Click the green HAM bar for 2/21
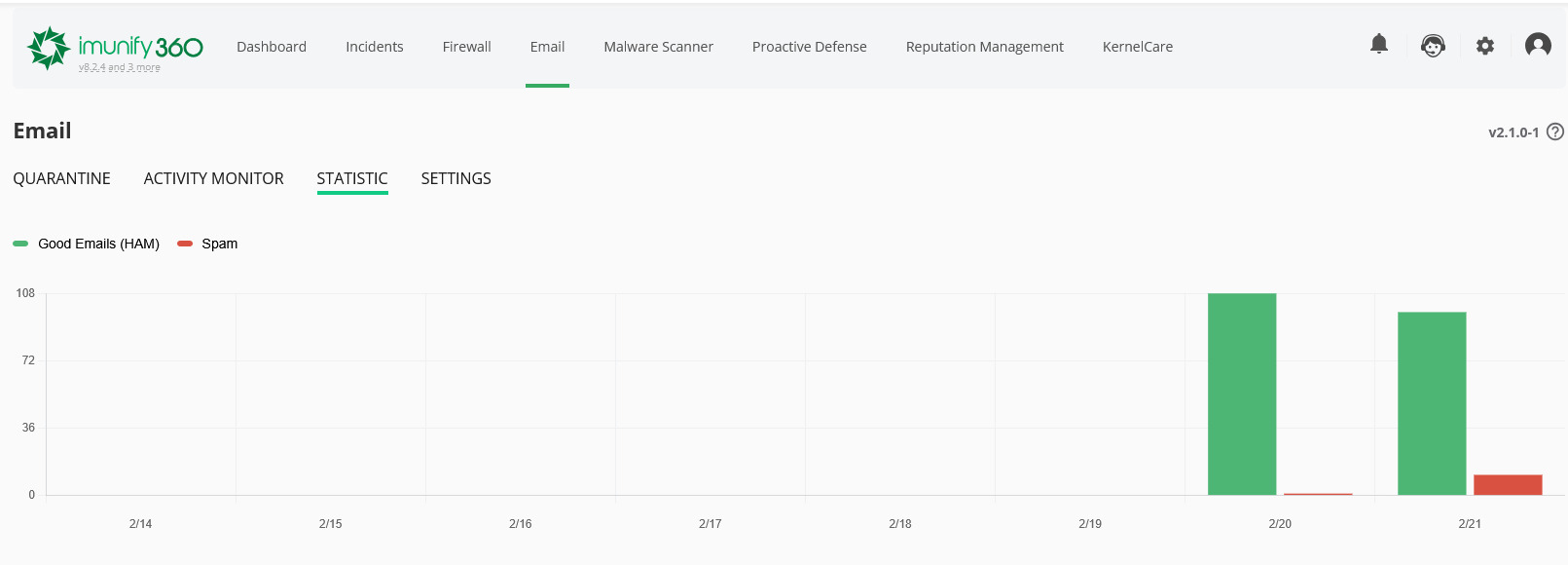1568x565 pixels. 1432,403
